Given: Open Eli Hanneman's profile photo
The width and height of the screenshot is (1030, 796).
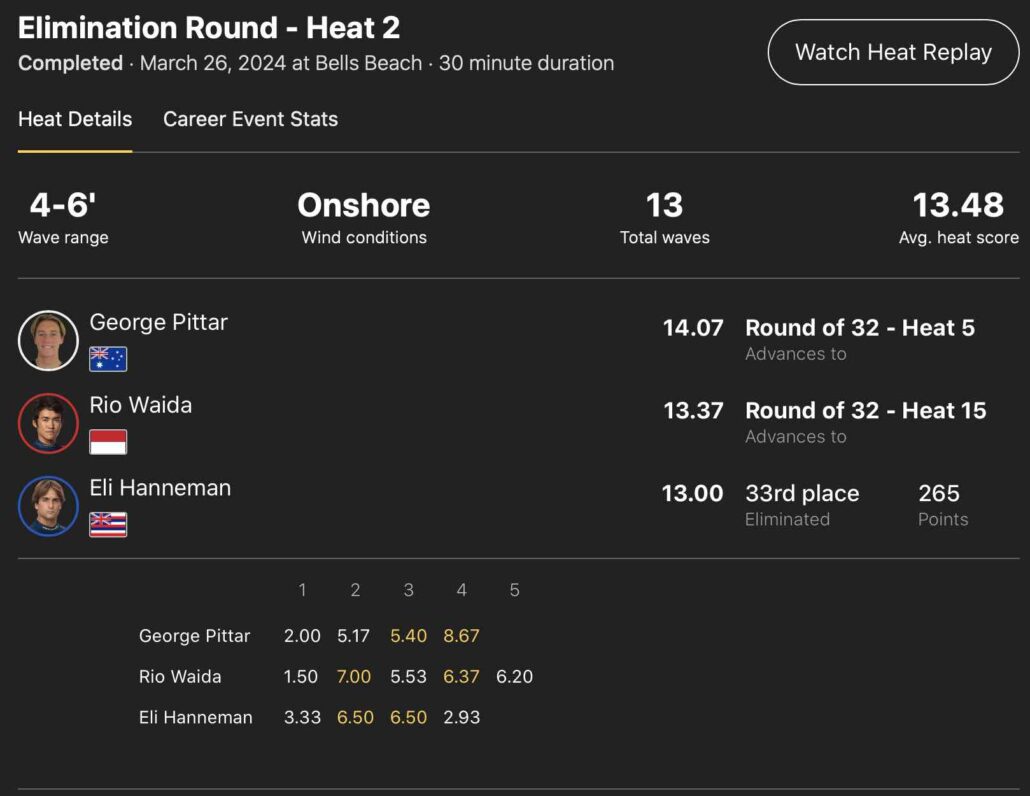Looking at the screenshot, I should (x=48, y=506).
